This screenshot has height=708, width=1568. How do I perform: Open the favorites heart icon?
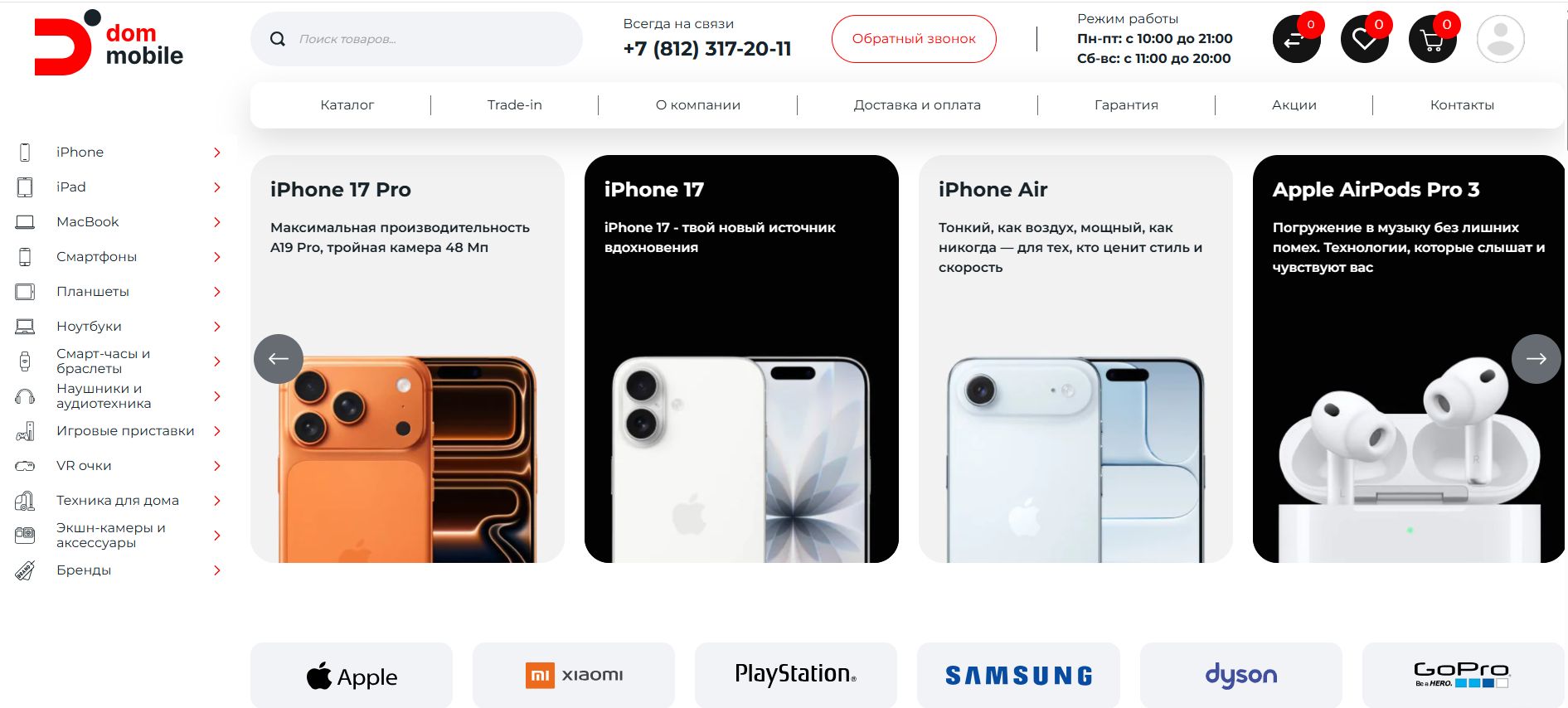coord(1364,39)
